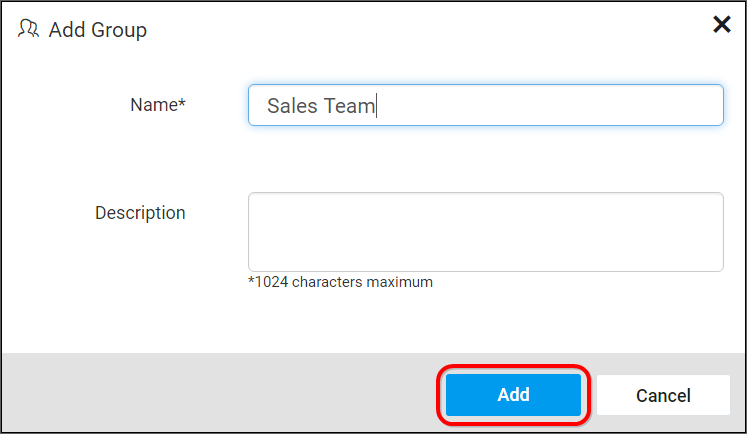Dismiss Add Group via top-right X

[721, 24]
